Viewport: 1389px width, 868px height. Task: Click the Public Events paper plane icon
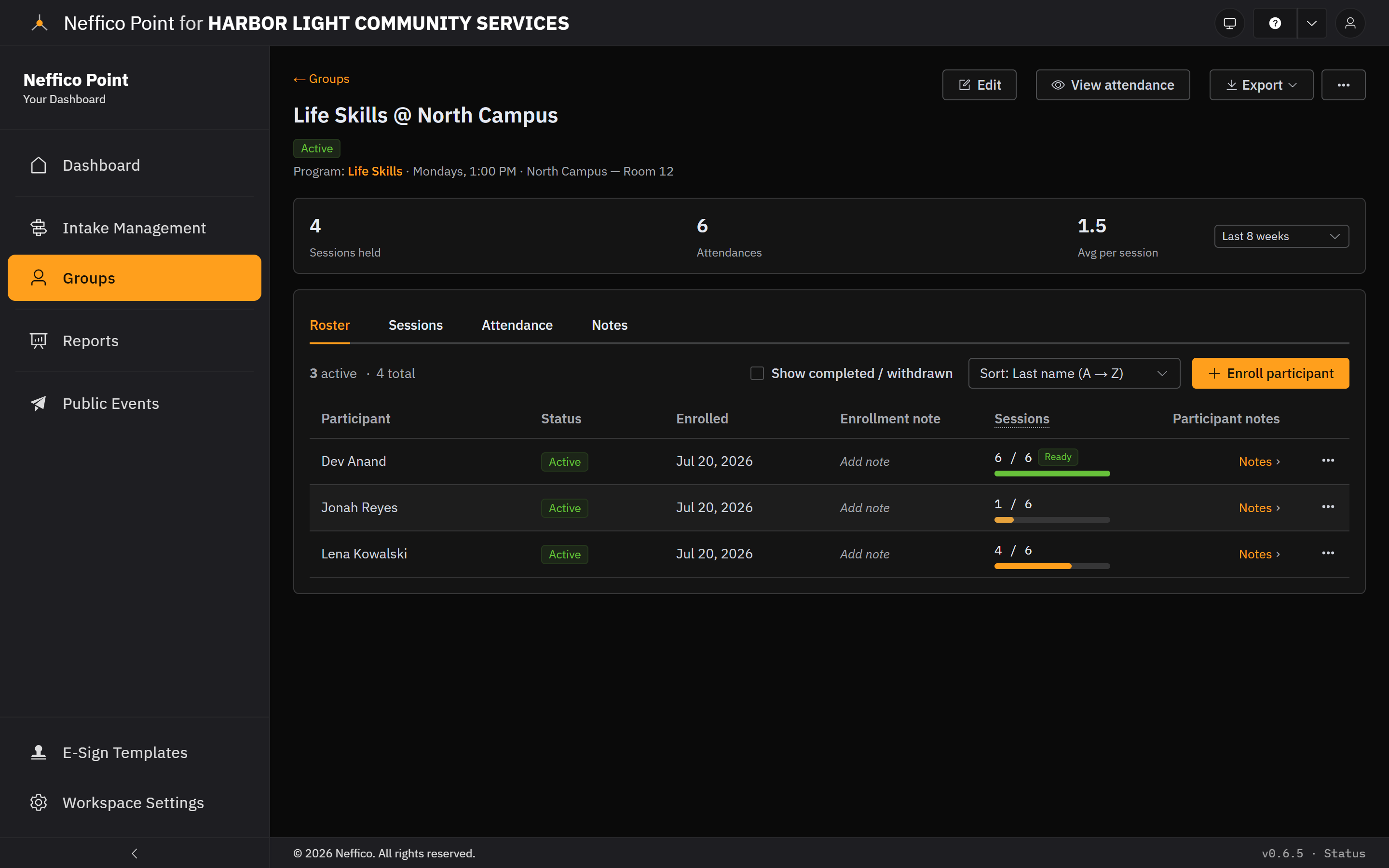(x=39, y=404)
